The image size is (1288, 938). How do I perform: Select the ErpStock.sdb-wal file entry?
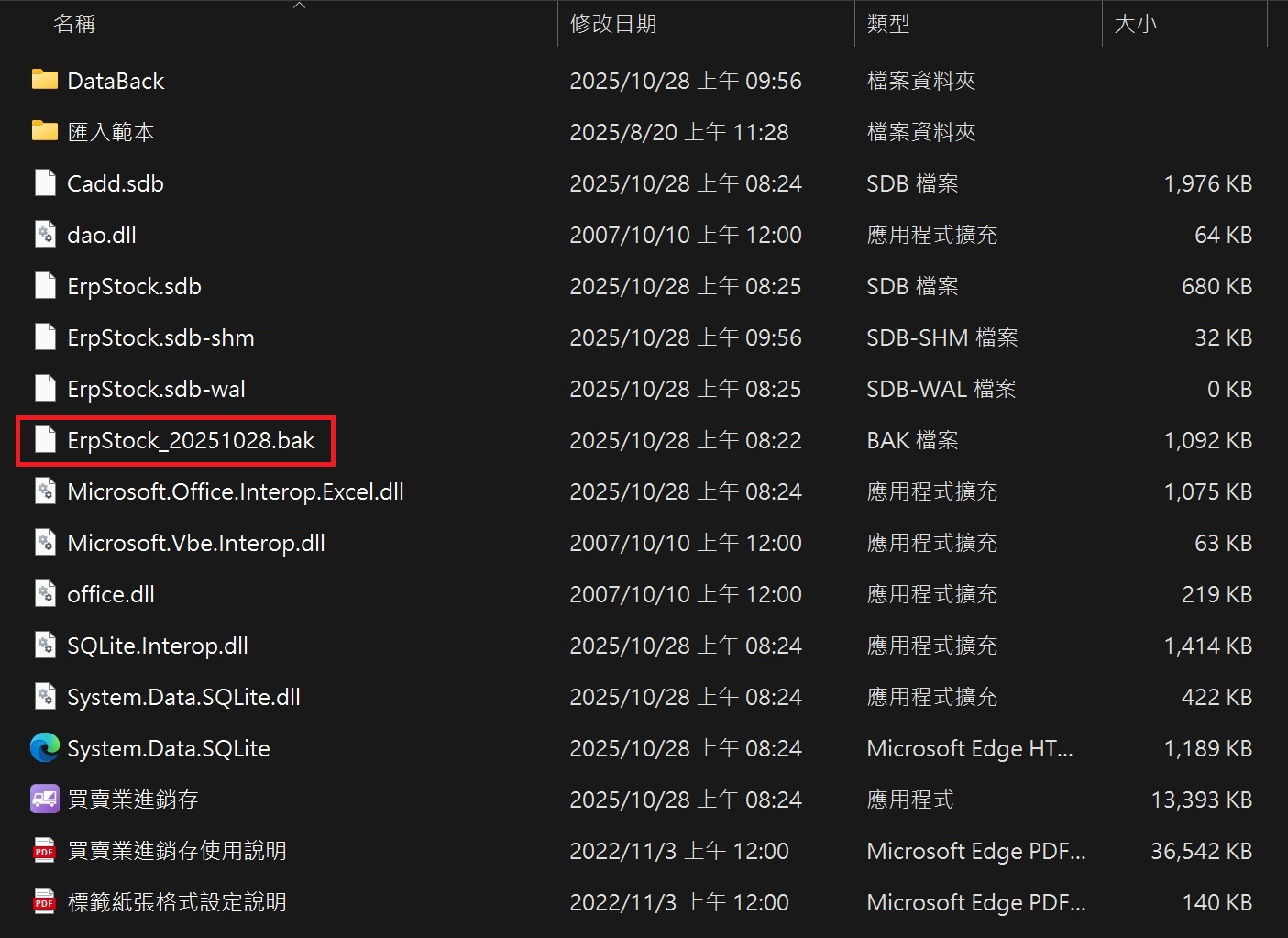click(x=156, y=388)
